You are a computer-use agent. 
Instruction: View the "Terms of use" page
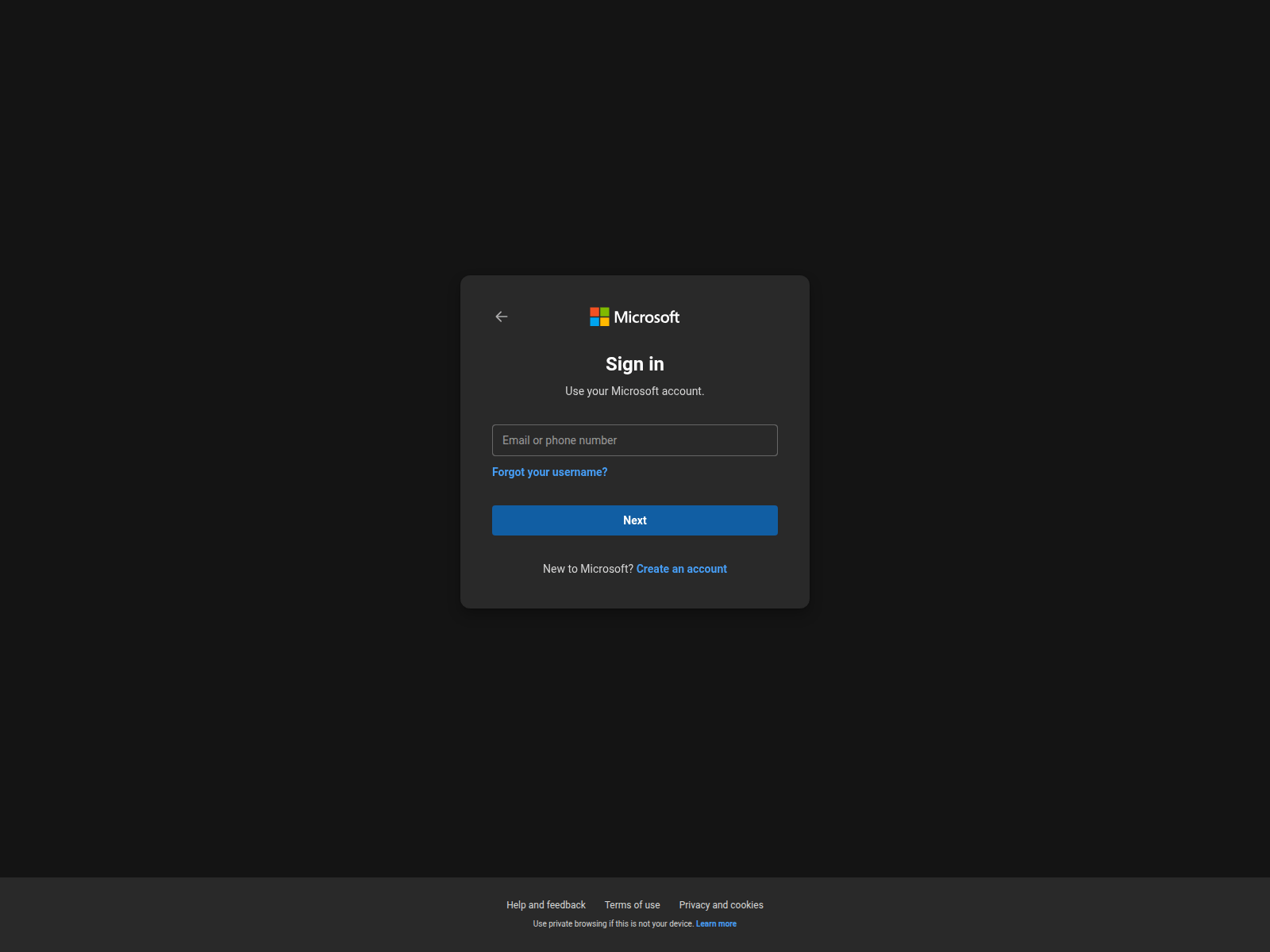tap(632, 905)
